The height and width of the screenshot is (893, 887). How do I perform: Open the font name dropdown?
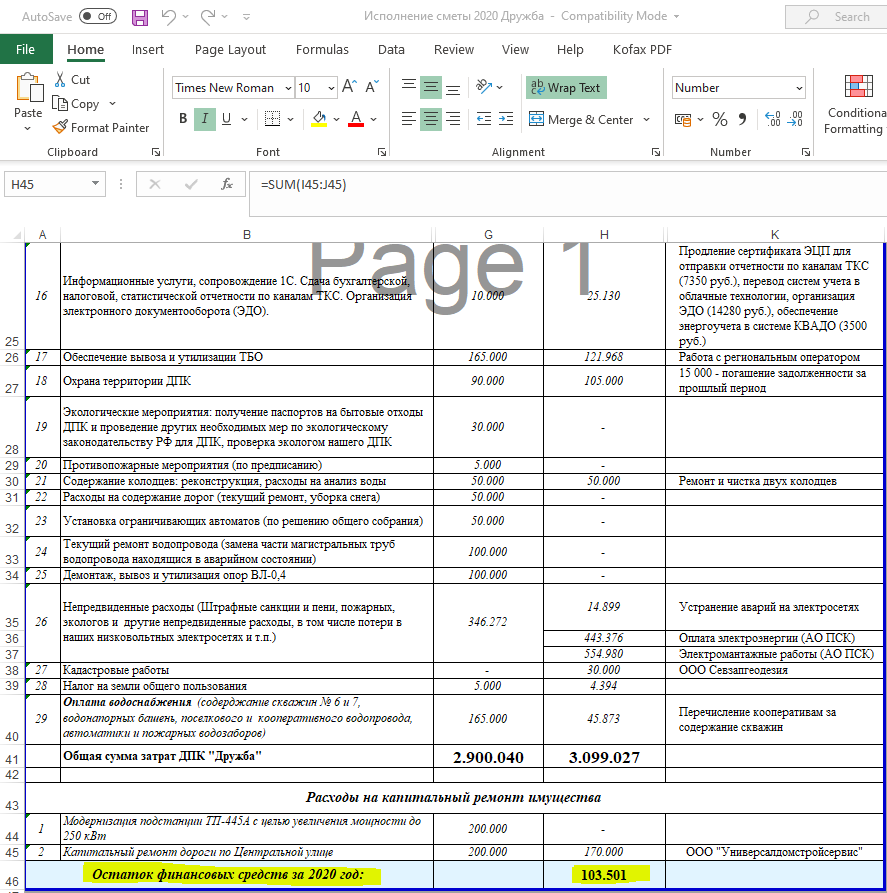tap(288, 88)
